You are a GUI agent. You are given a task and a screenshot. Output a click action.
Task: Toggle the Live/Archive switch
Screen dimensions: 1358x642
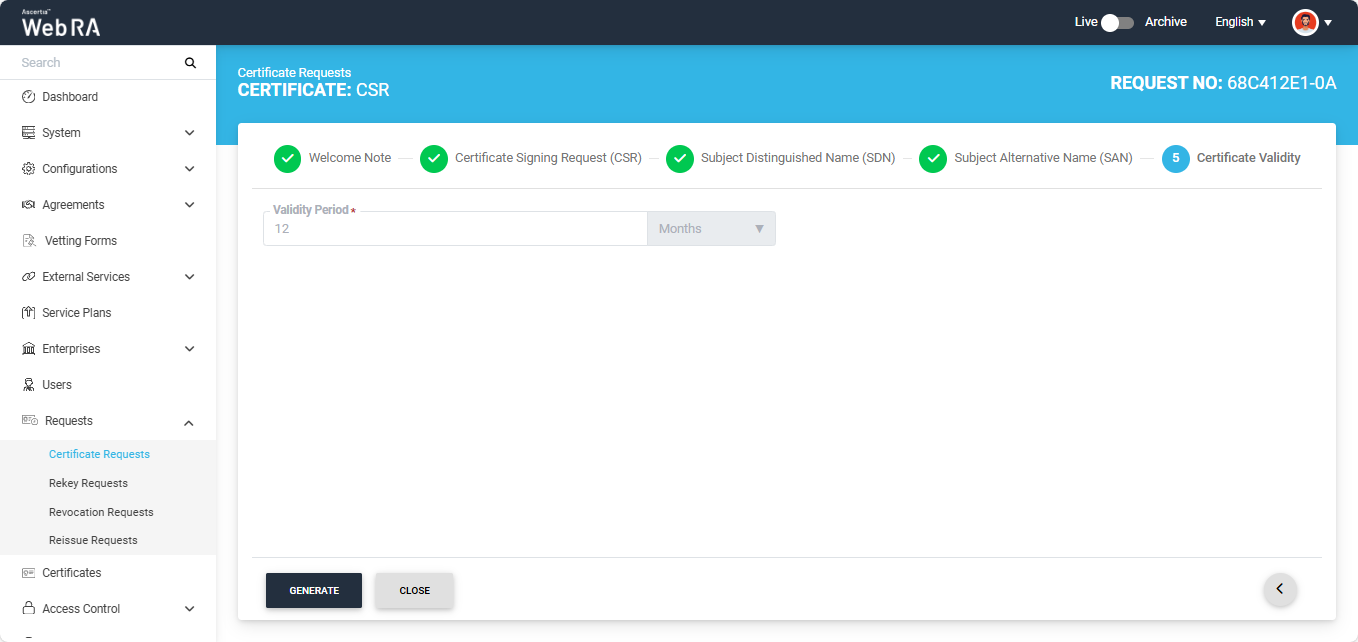click(1117, 22)
